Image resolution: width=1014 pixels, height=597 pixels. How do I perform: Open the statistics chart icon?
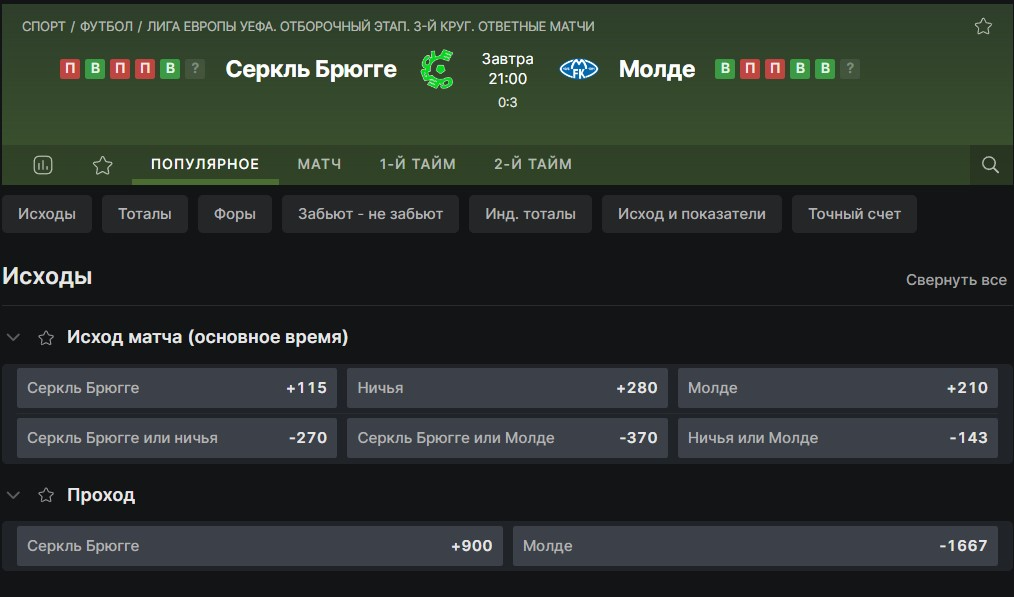(43, 165)
